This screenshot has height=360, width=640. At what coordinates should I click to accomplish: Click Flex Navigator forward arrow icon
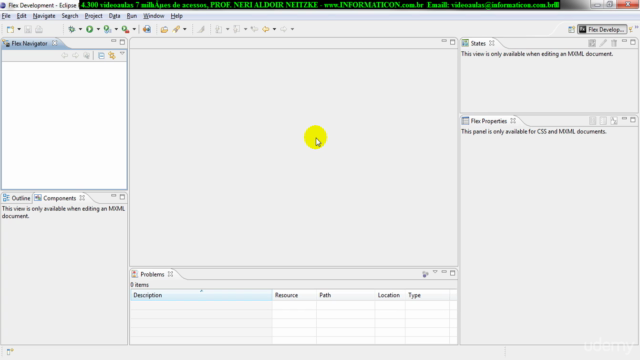(x=76, y=56)
